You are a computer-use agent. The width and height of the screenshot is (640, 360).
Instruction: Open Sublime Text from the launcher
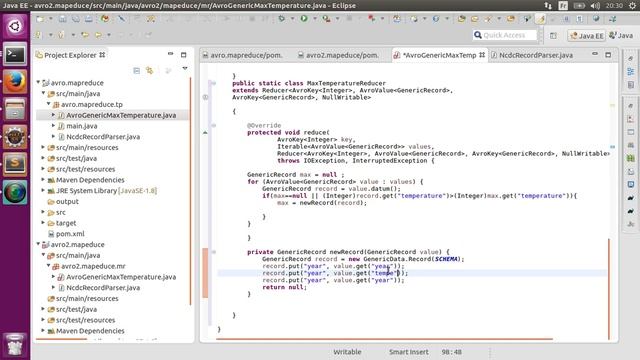[15, 164]
